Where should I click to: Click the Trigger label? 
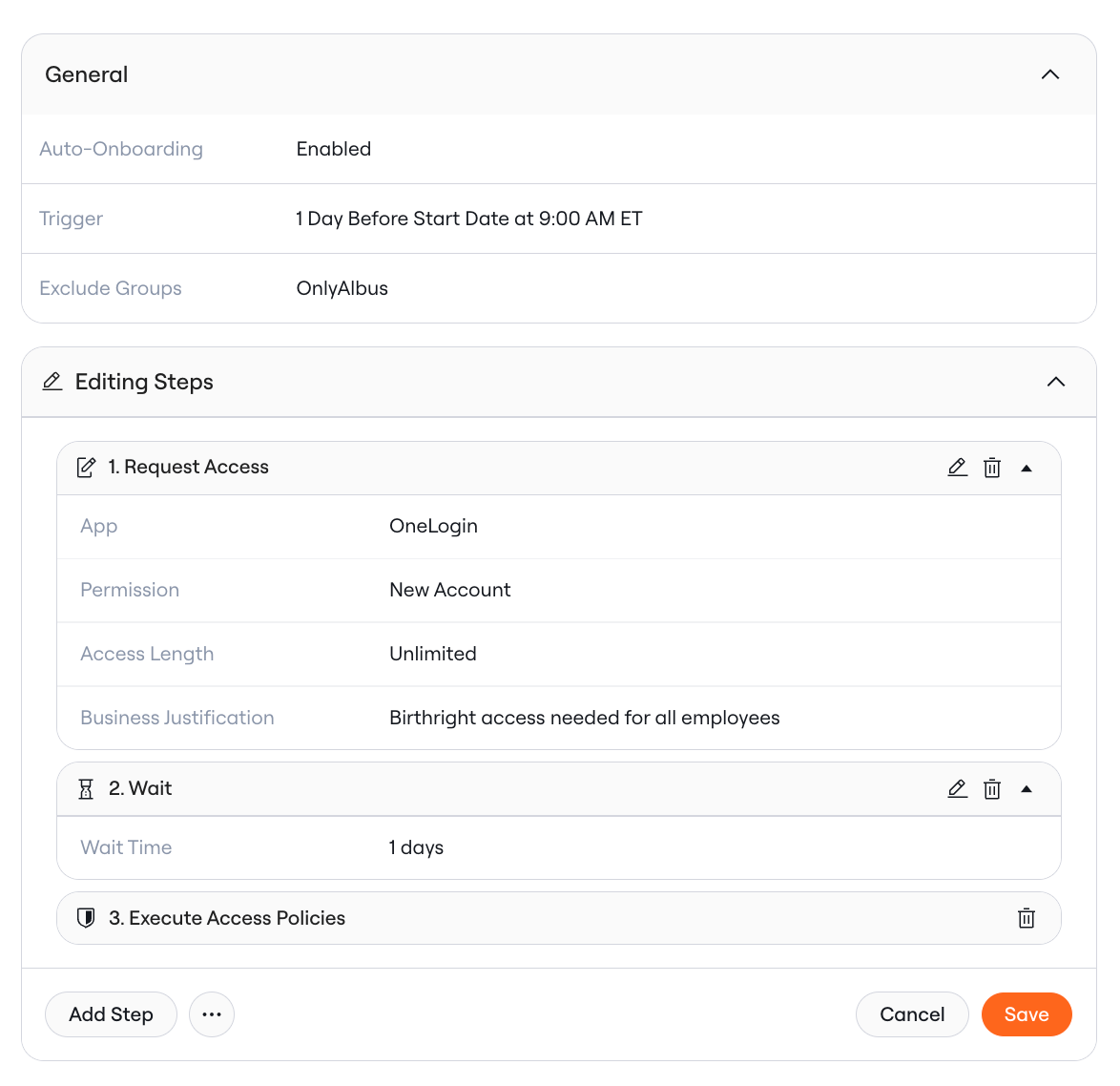click(72, 219)
